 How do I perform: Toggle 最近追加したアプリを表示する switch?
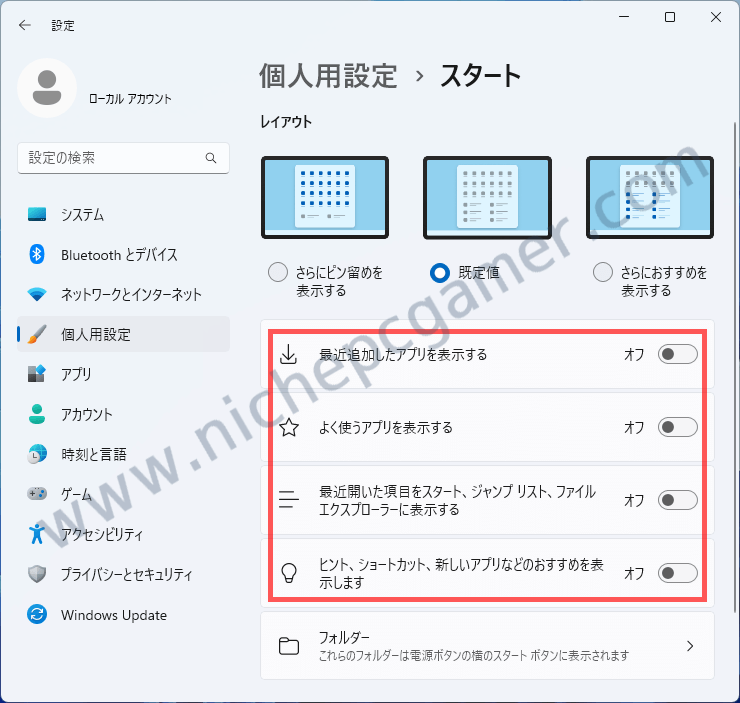677,354
